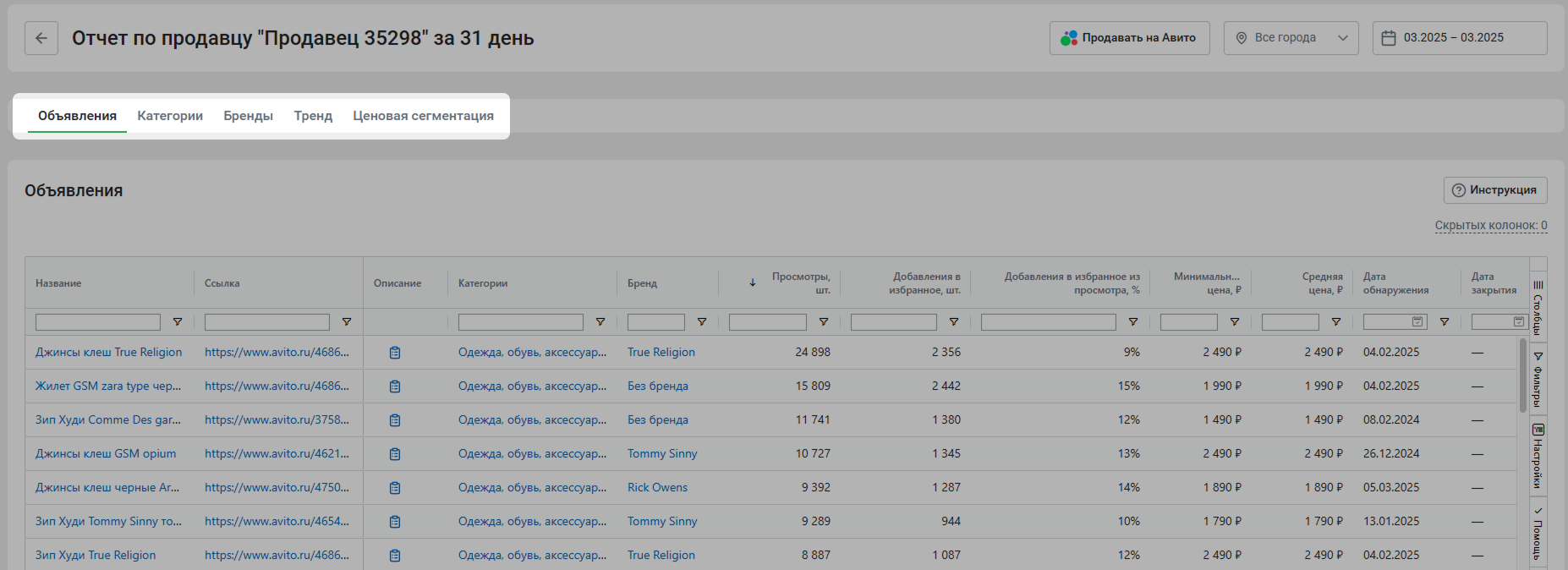Click views value 24 898
The image size is (1568, 570).
click(x=813, y=353)
